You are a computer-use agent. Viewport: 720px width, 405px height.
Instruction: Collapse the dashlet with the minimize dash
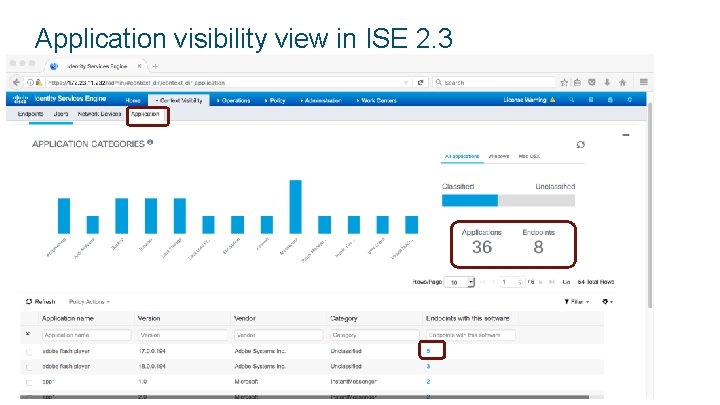tap(626, 135)
